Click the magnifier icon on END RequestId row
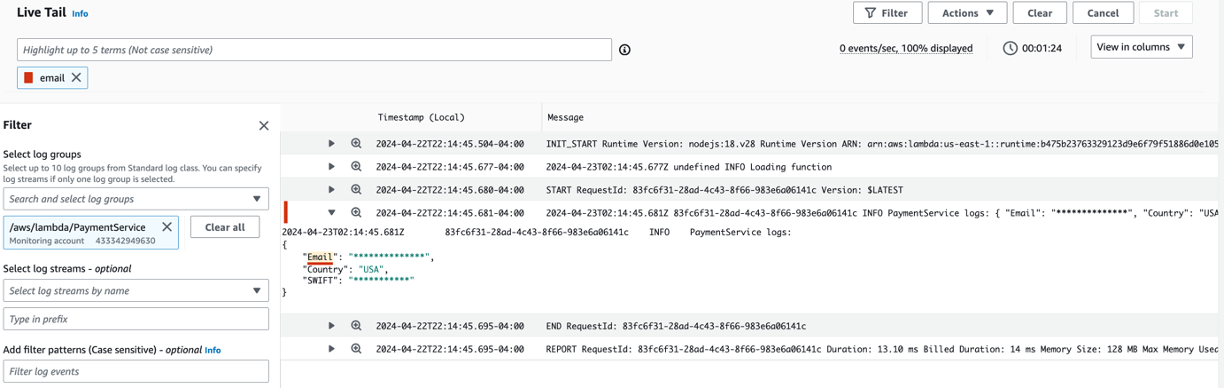1224x388 pixels. tap(356, 326)
